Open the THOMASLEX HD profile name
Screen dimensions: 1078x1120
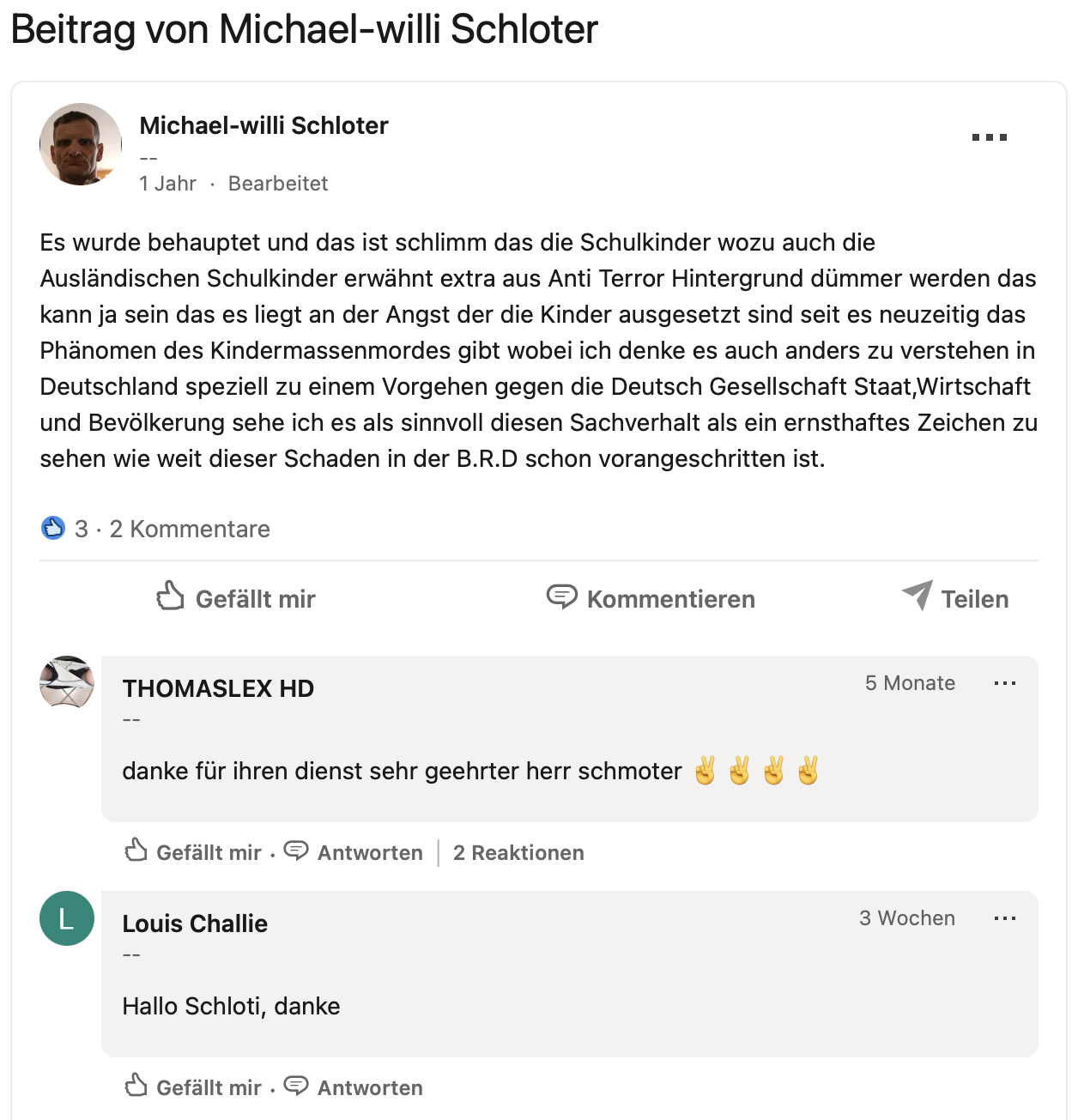tap(218, 688)
